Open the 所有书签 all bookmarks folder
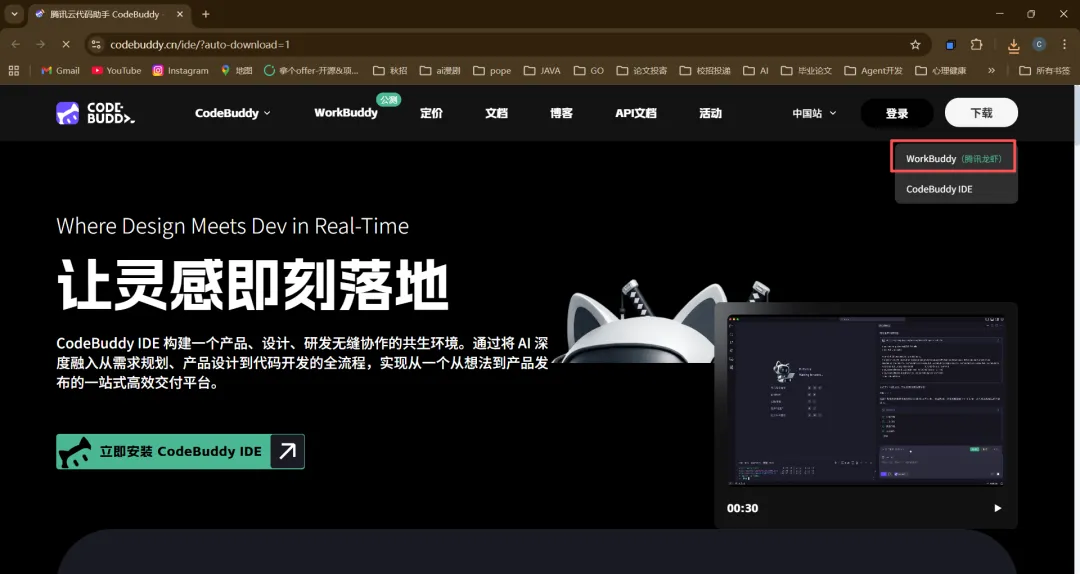This screenshot has height=574, width=1080. click(1044, 70)
